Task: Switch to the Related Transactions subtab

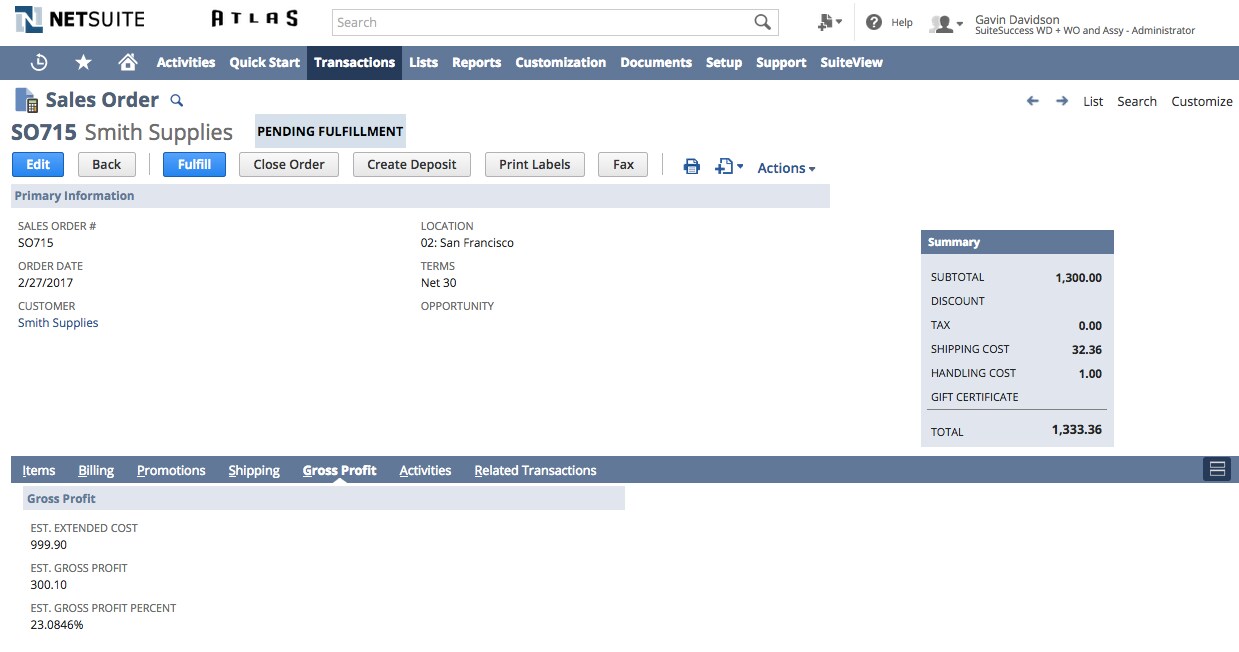Action: [x=535, y=470]
